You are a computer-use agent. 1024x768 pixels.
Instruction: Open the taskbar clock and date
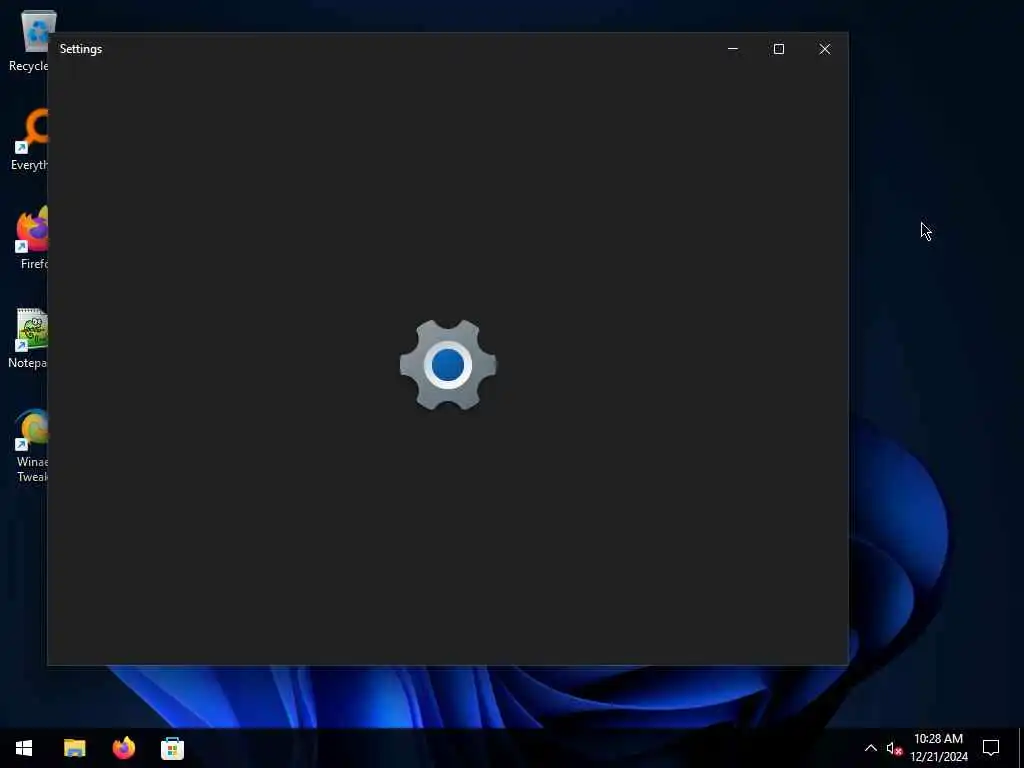point(938,748)
